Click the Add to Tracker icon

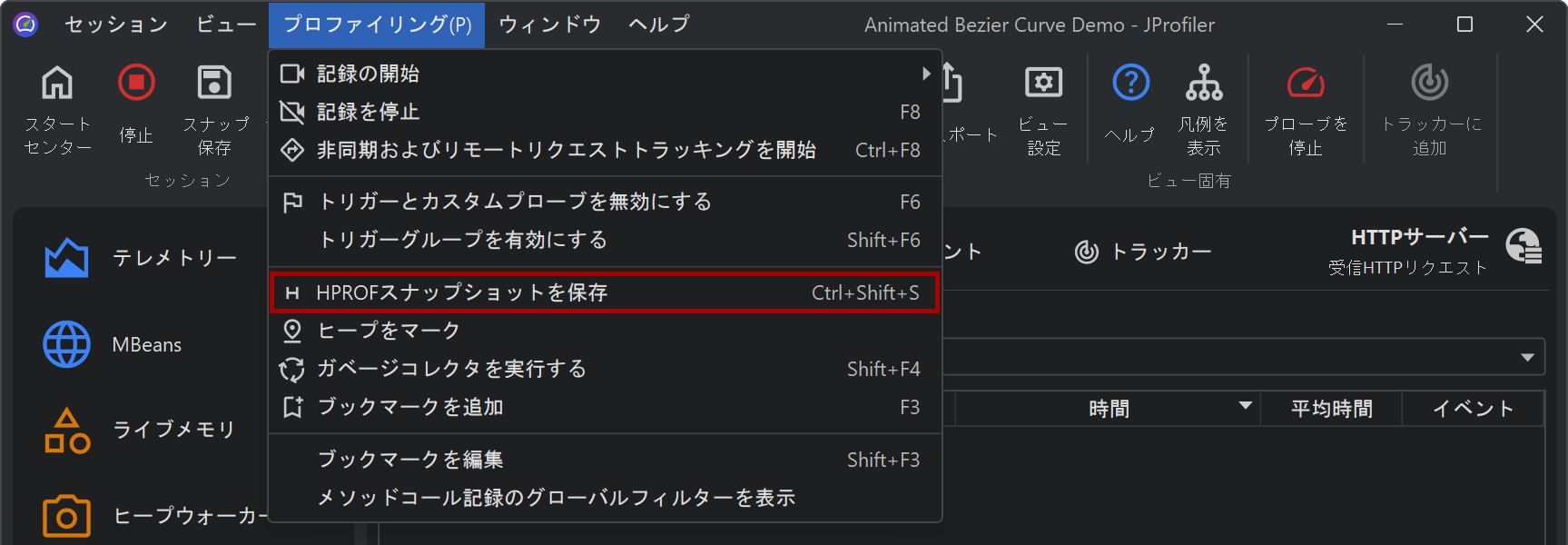(x=1430, y=84)
